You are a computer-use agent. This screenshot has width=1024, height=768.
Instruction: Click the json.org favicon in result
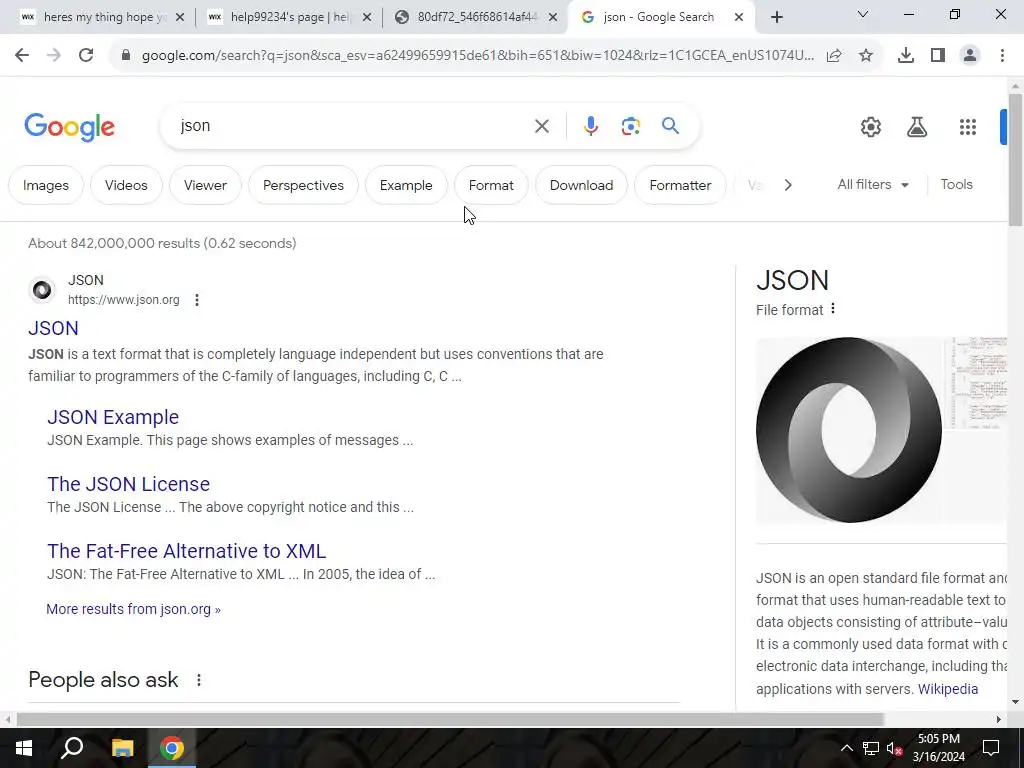[42, 290]
